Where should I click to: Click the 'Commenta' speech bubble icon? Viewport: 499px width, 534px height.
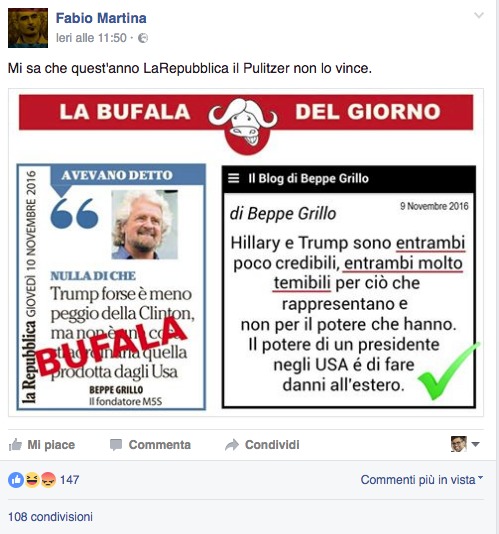pyautogui.click(x=116, y=445)
